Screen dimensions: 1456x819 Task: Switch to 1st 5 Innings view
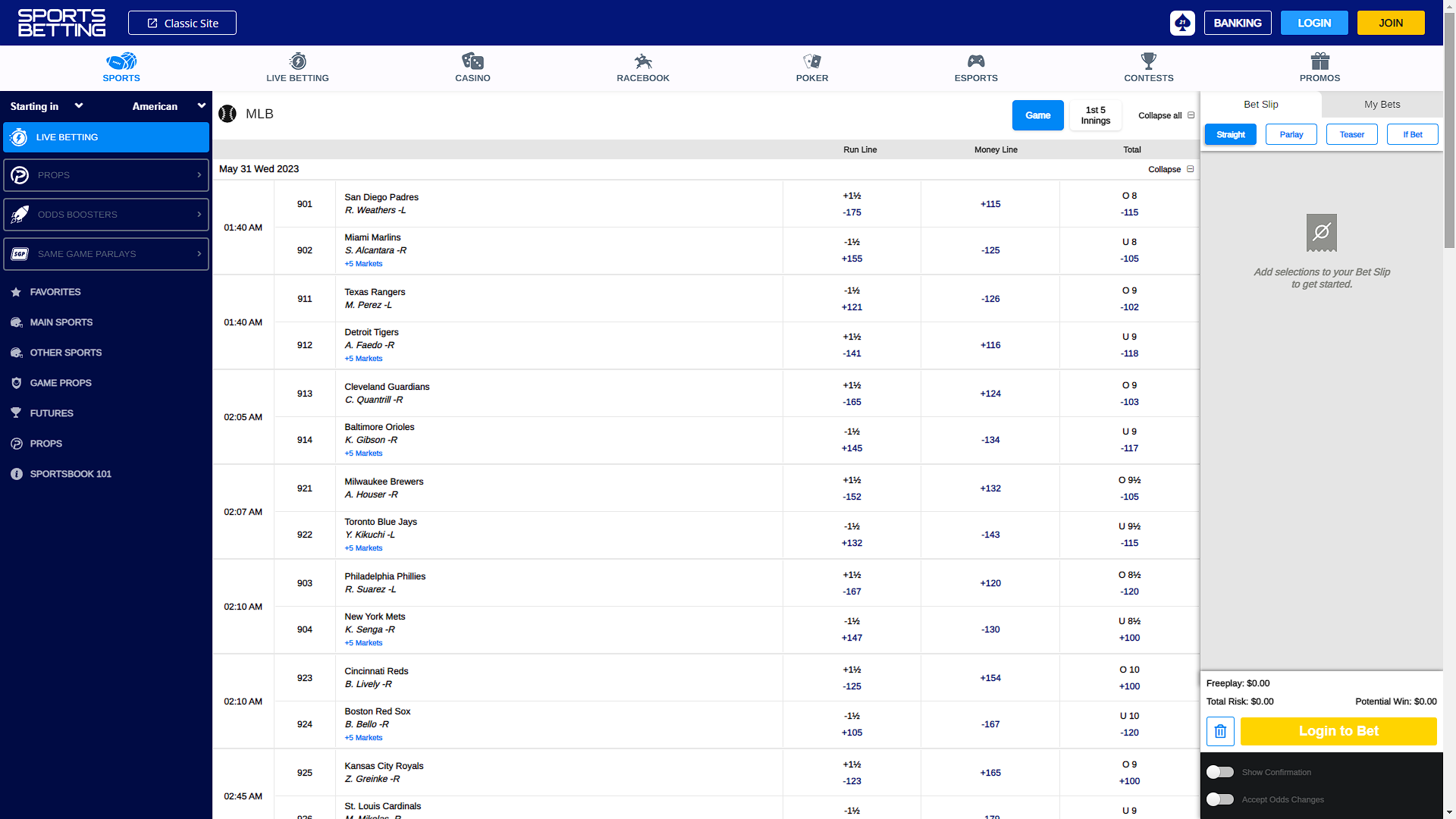1095,115
